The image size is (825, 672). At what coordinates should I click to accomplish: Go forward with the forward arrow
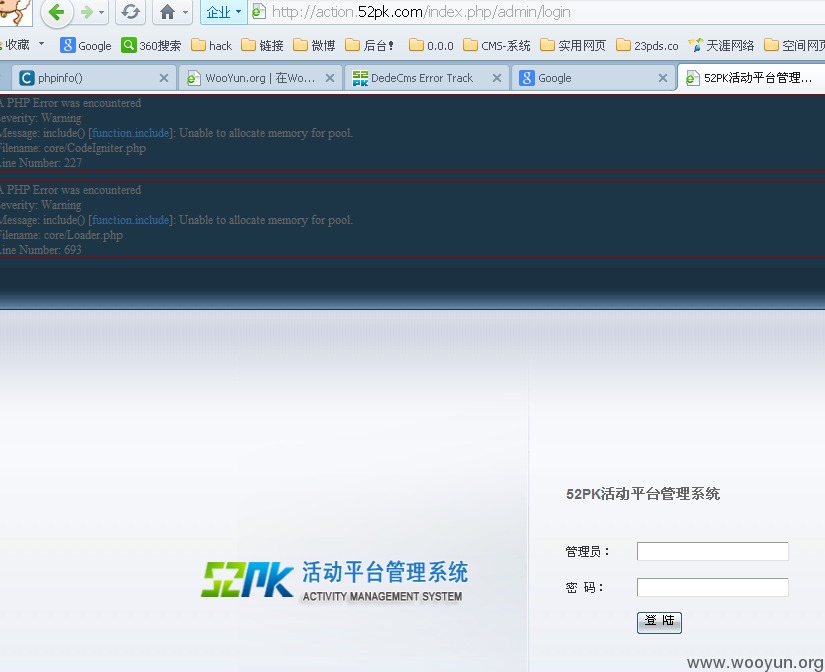tap(86, 12)
